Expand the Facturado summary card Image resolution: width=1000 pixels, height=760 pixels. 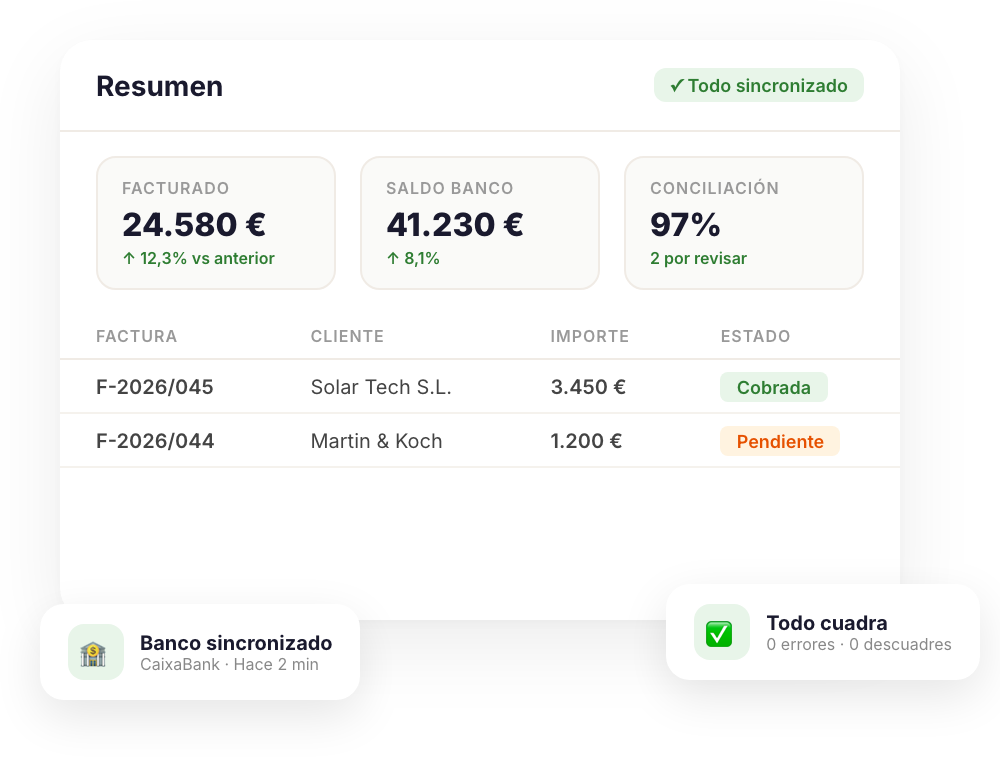pos(216,222)
